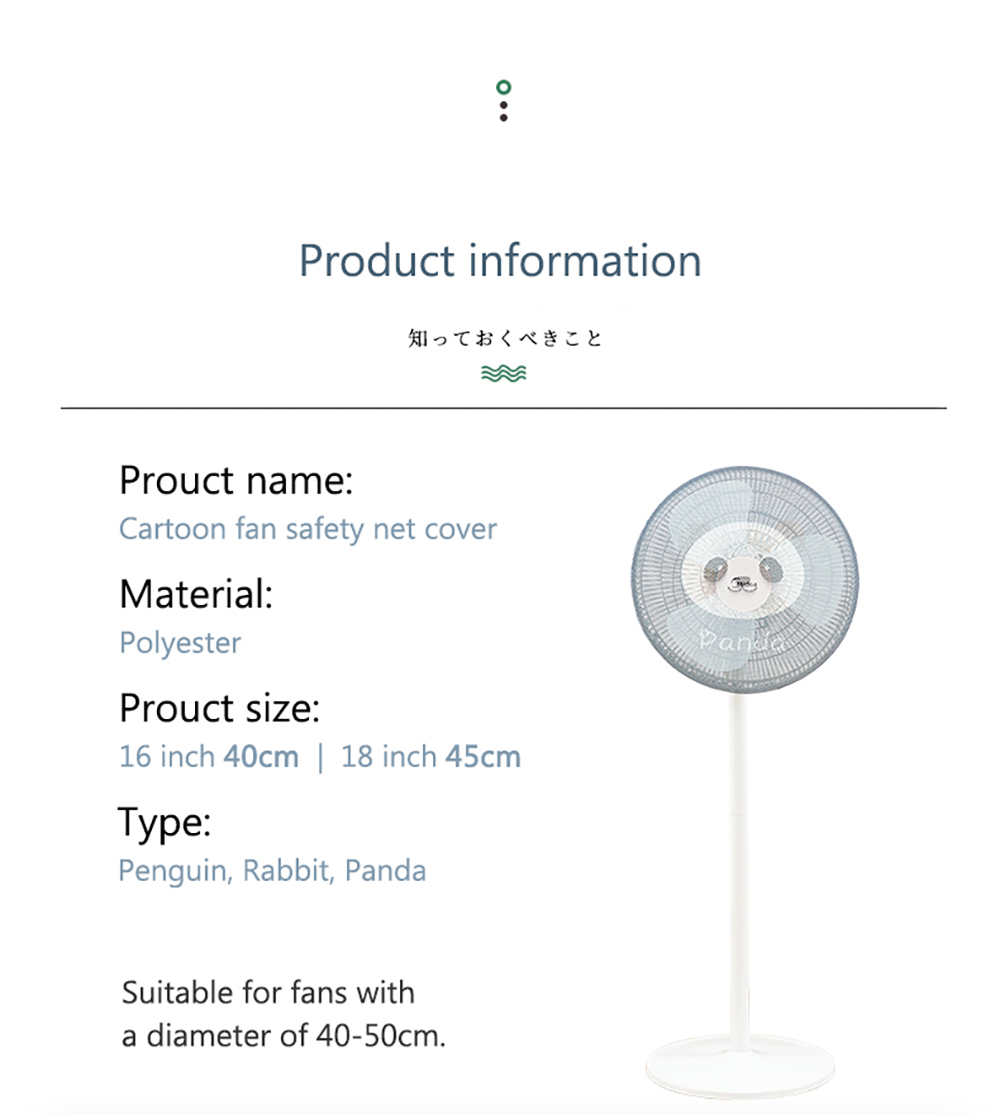Click the 'Prouct name:' label
The image size is (1000, 1114).
pyautogui.click(x=236, y=480)
